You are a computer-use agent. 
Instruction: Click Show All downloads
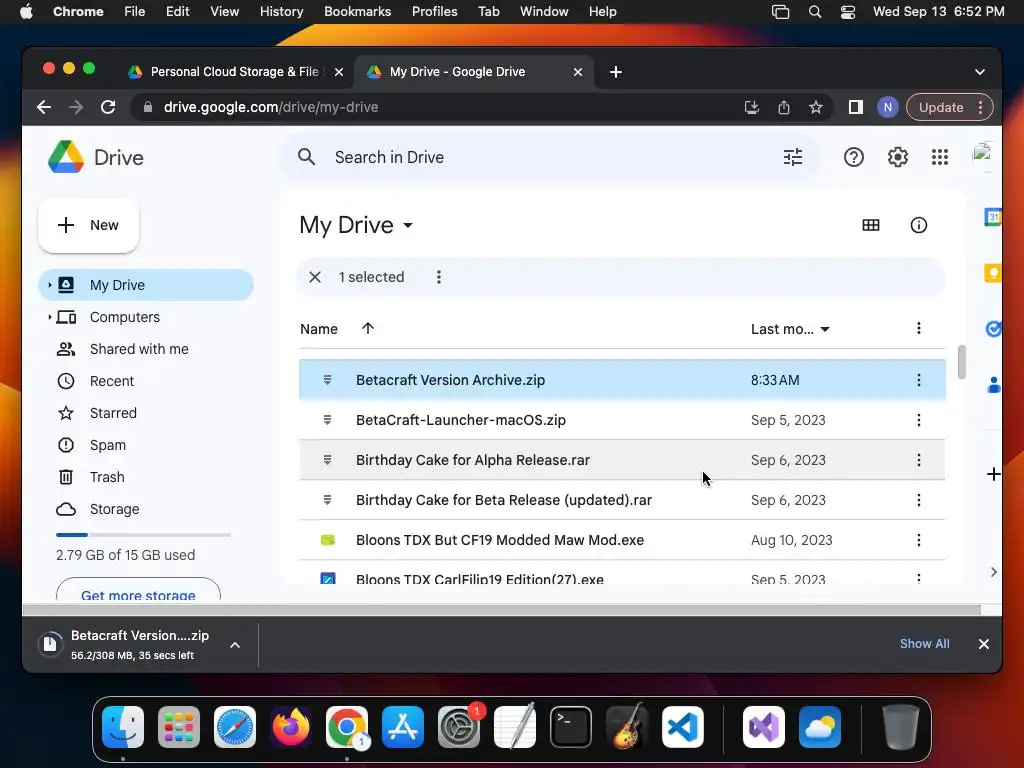click(924, 644)
